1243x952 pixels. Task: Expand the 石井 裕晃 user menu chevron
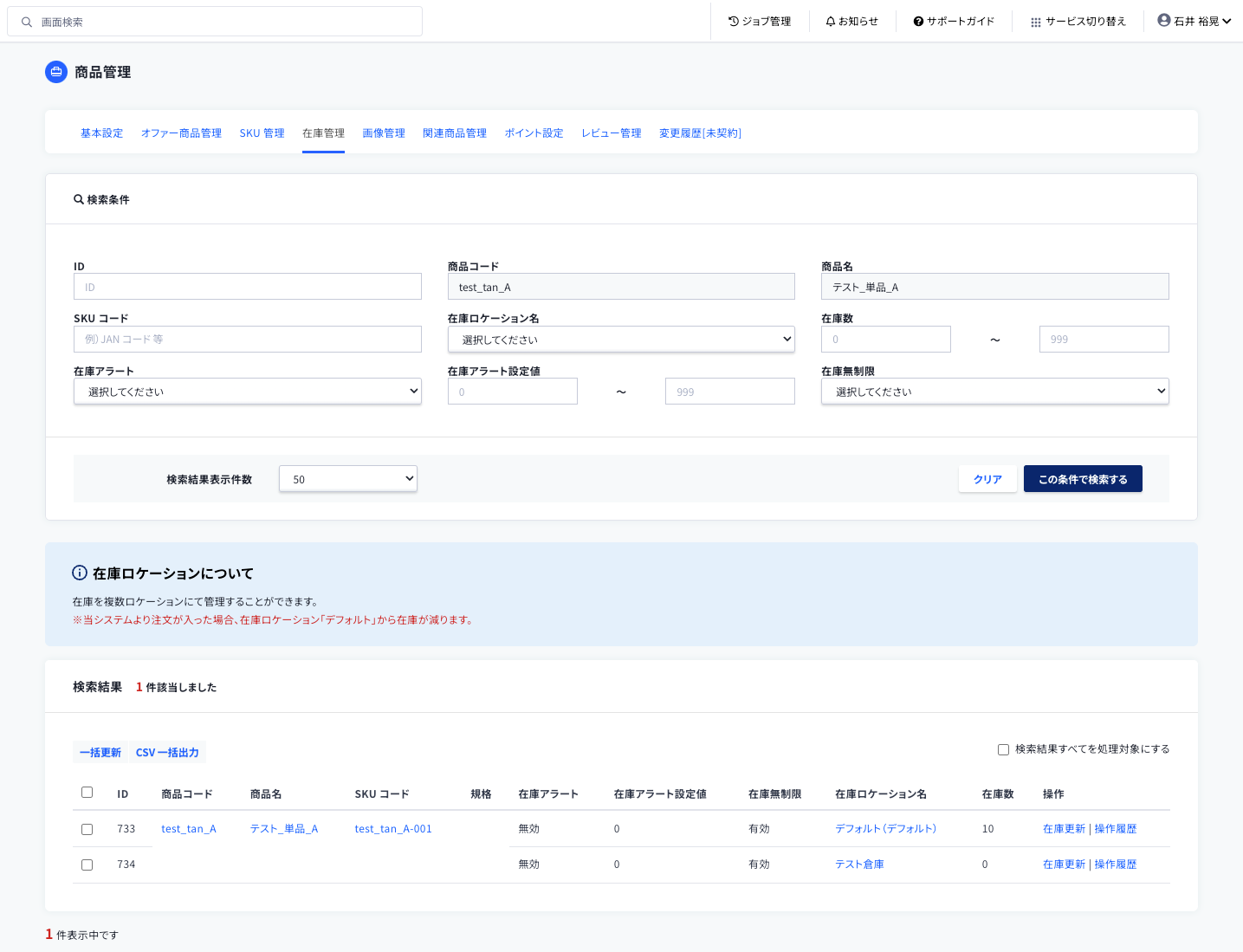point(1227,21)
